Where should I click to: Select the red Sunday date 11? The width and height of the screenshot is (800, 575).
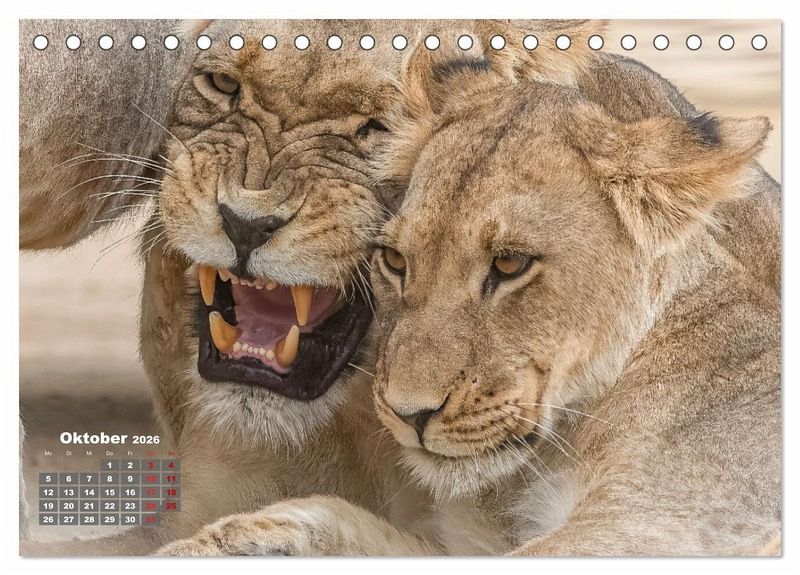click(171, 479)
